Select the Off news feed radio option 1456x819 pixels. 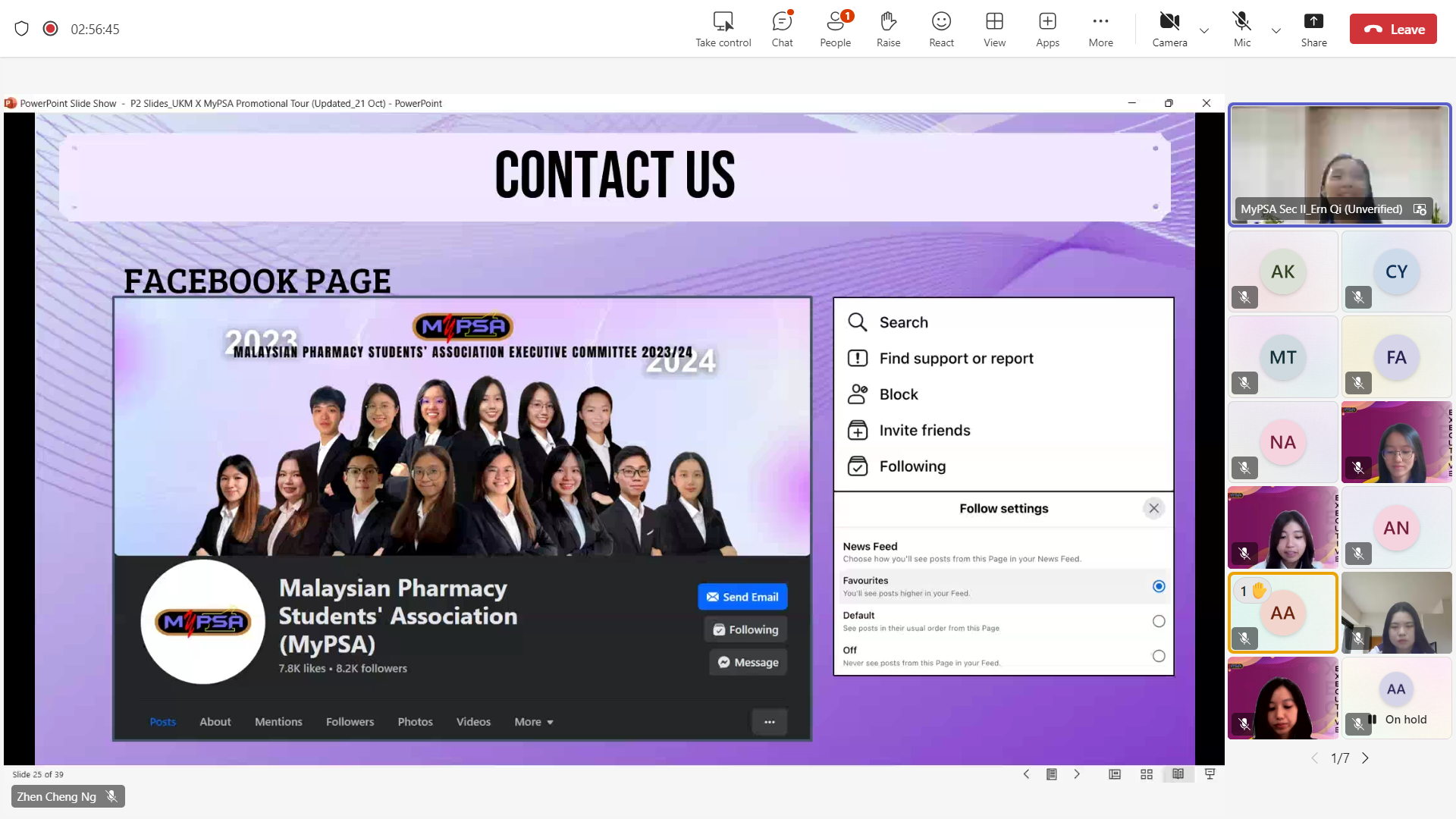tap(1159, 656)
